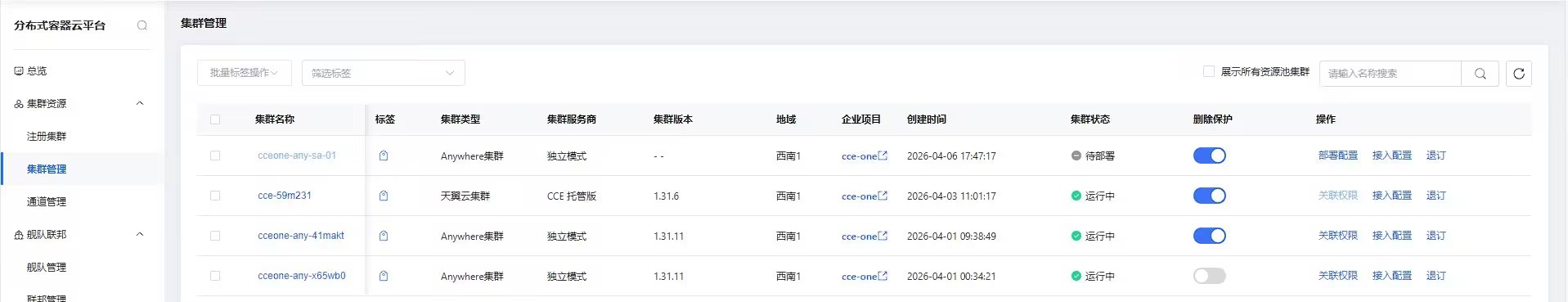Click 关联权限 for cceone-any-x65wb0
Viewport: 1568px width, 302px height.
[1337, 276]
